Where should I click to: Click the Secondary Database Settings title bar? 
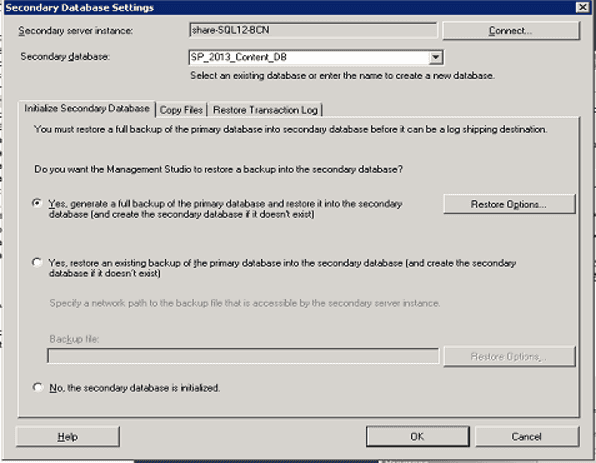coord(289,7)
